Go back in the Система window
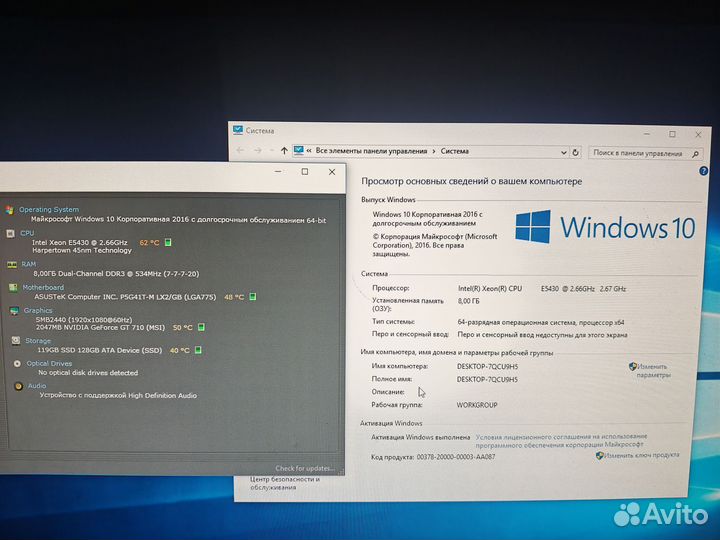The height and width of the screenshot is (540, 720). point(240,150)
